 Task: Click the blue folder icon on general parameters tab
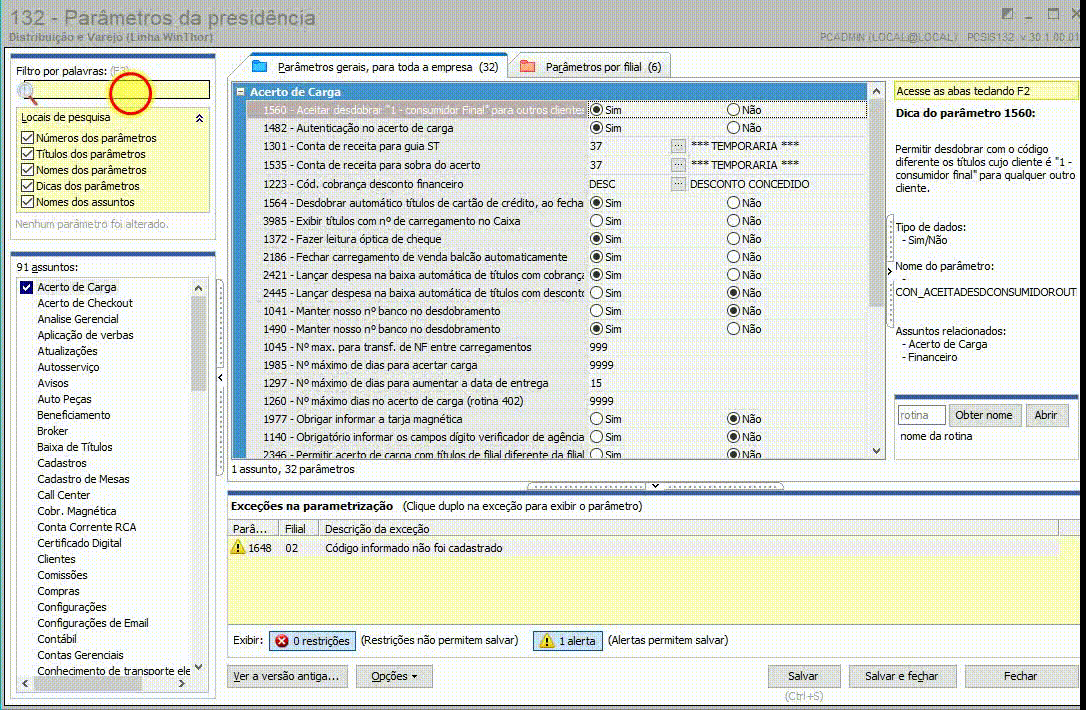(260, 66)
